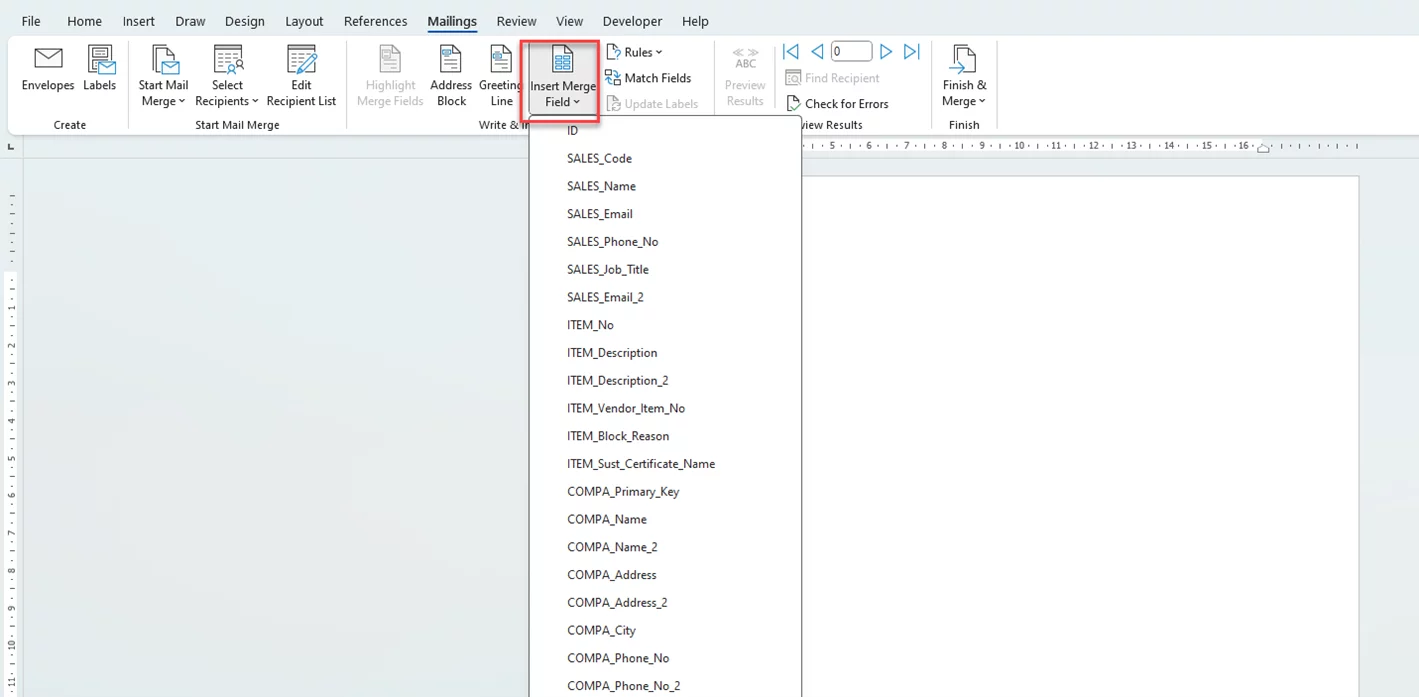This screenshot has width=1419, height=697.
Task: Choose COMPA_City from the field list
Action: point(601,631)
